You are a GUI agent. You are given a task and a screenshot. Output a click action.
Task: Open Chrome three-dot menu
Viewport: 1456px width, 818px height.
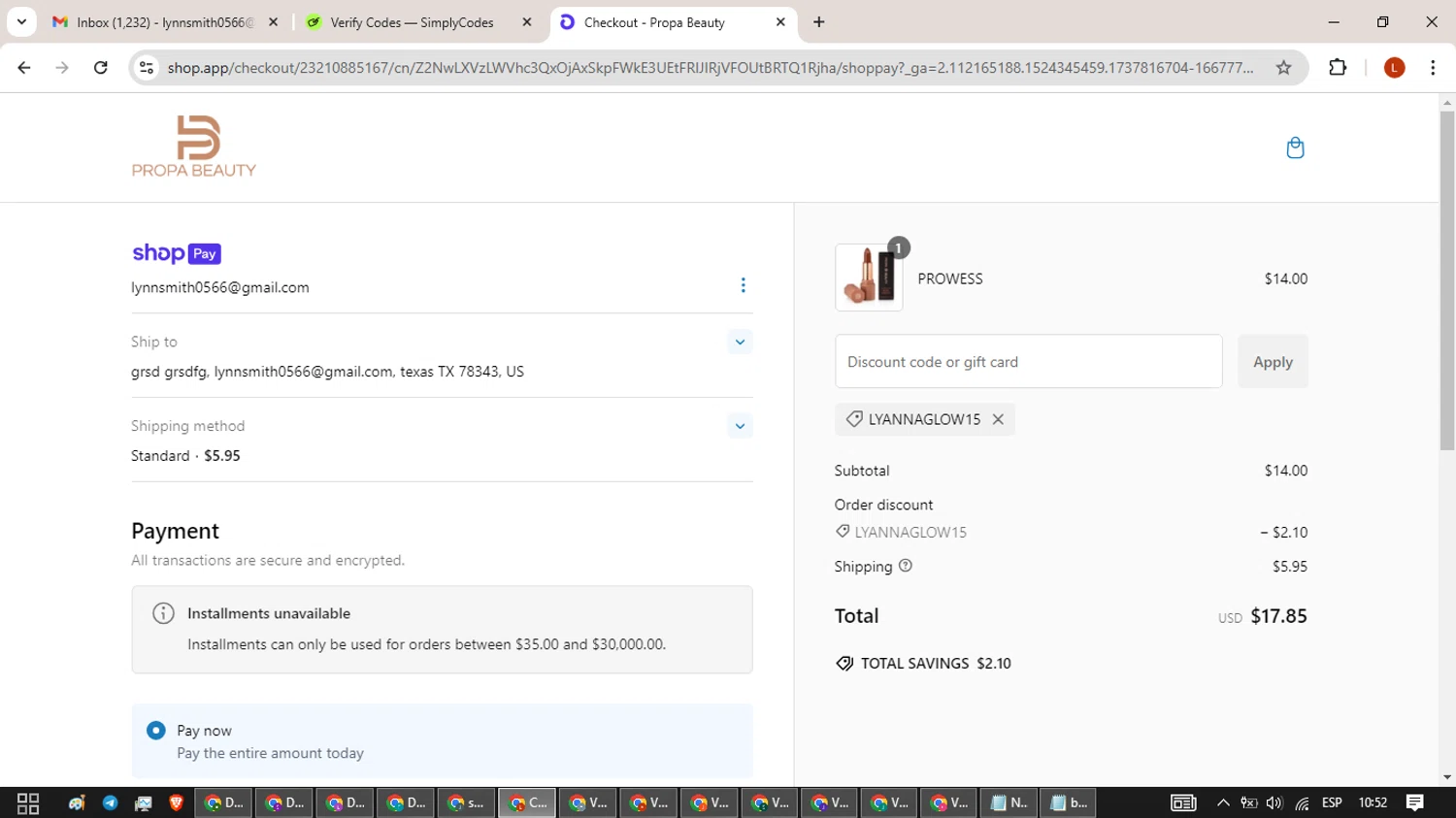1433,67
